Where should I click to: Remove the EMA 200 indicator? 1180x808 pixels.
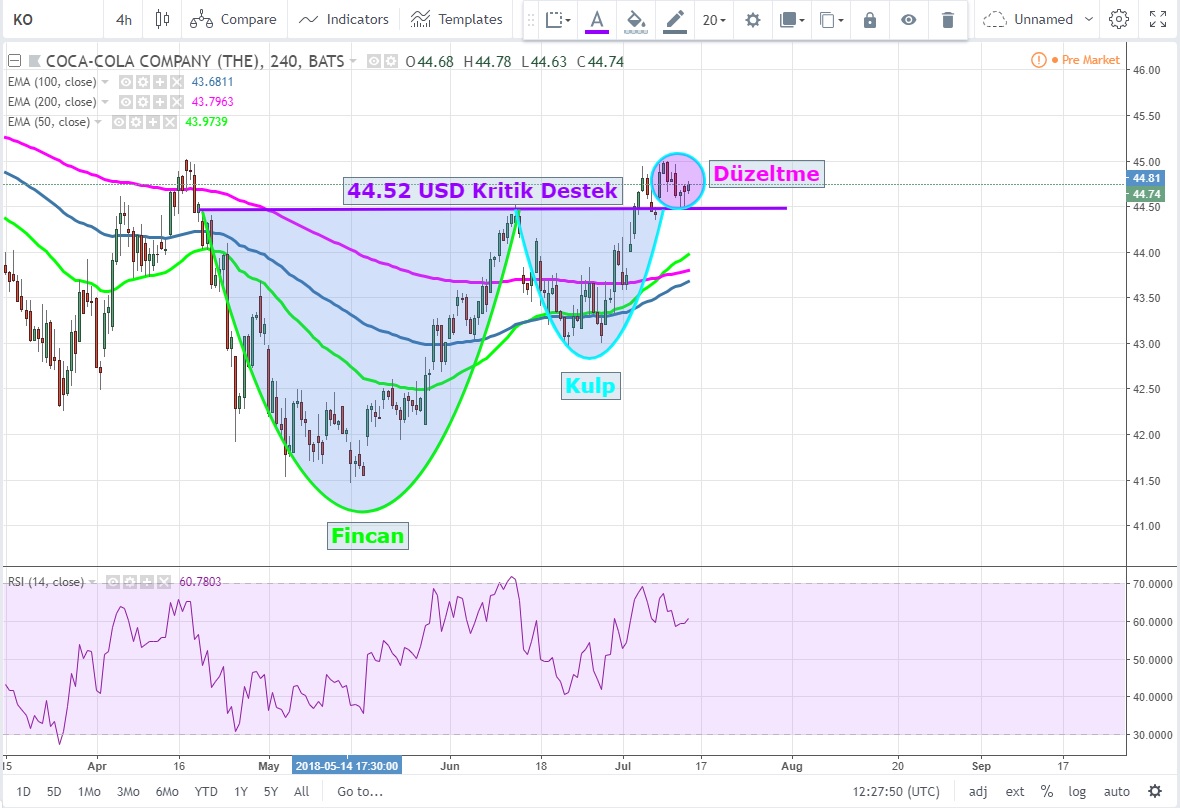click(176, 102)
